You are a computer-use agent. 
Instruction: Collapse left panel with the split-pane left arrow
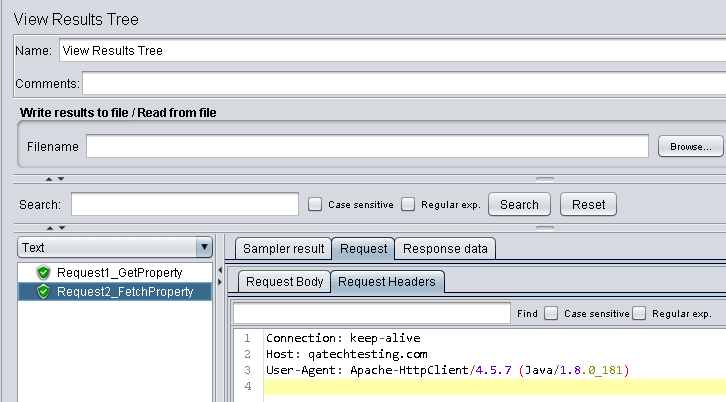coord(220,270)
